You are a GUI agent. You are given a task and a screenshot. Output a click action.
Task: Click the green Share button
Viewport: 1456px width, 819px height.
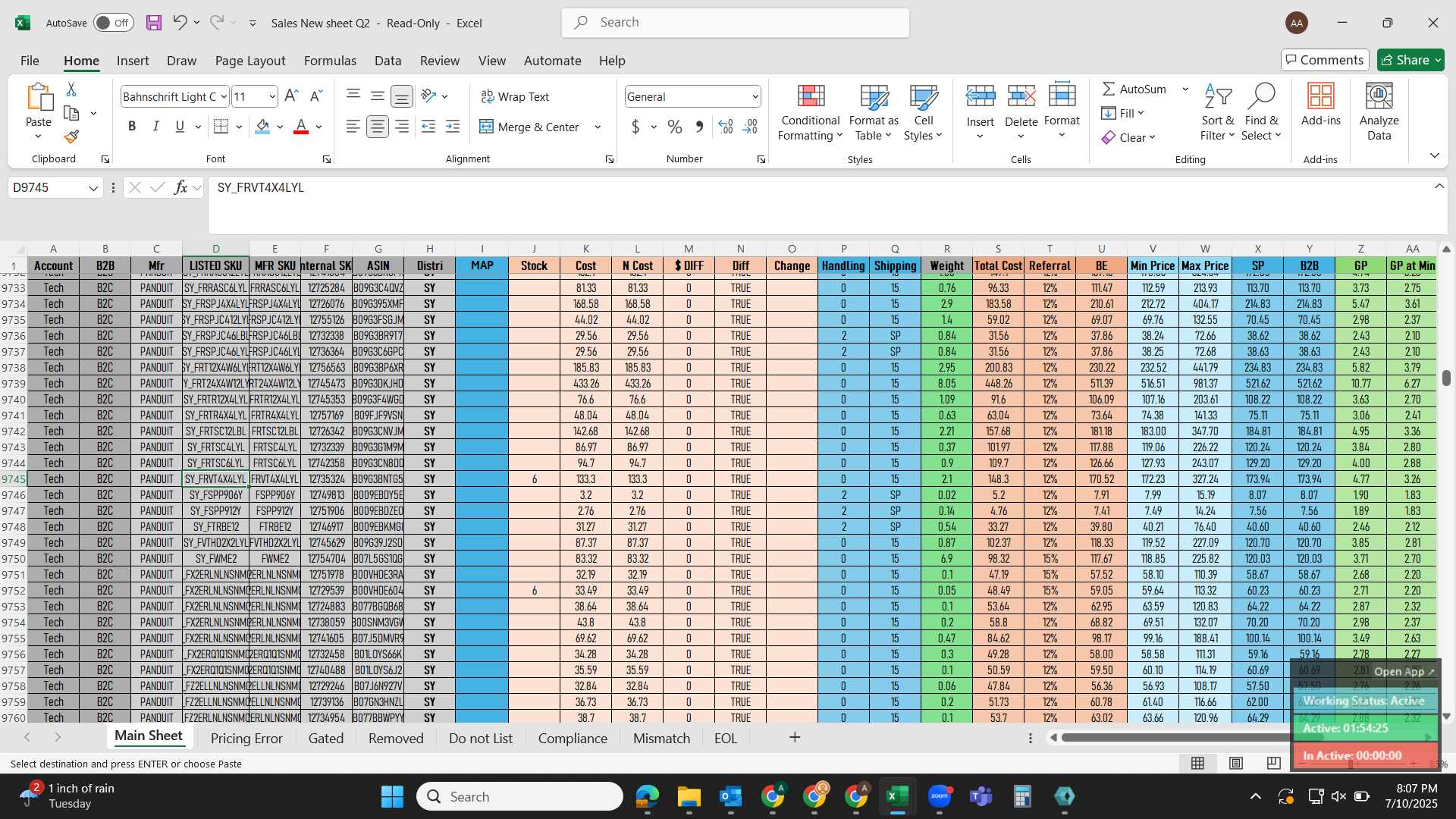click(x=1410, y=60)
